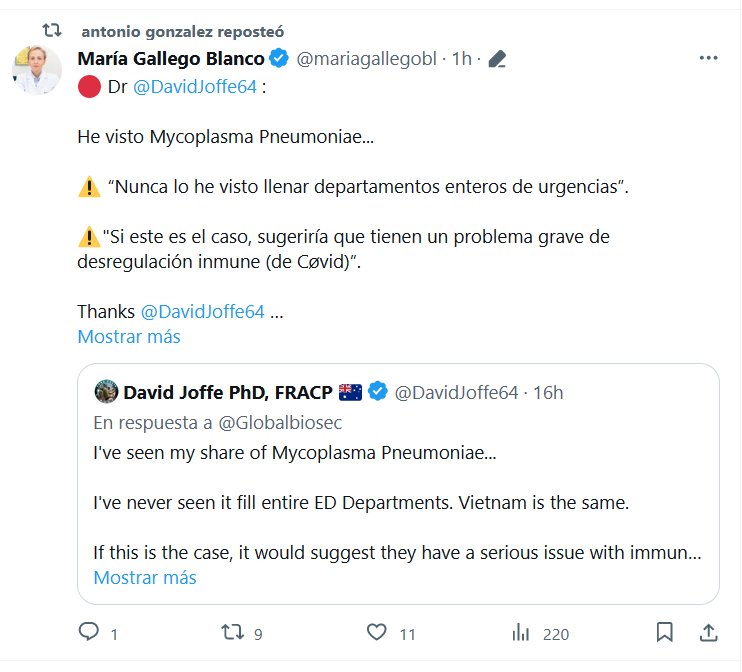The width and height of the screenshot is (742, 672).
Task: Click the María Gallego Blanco display name
Action: (170, 58)
